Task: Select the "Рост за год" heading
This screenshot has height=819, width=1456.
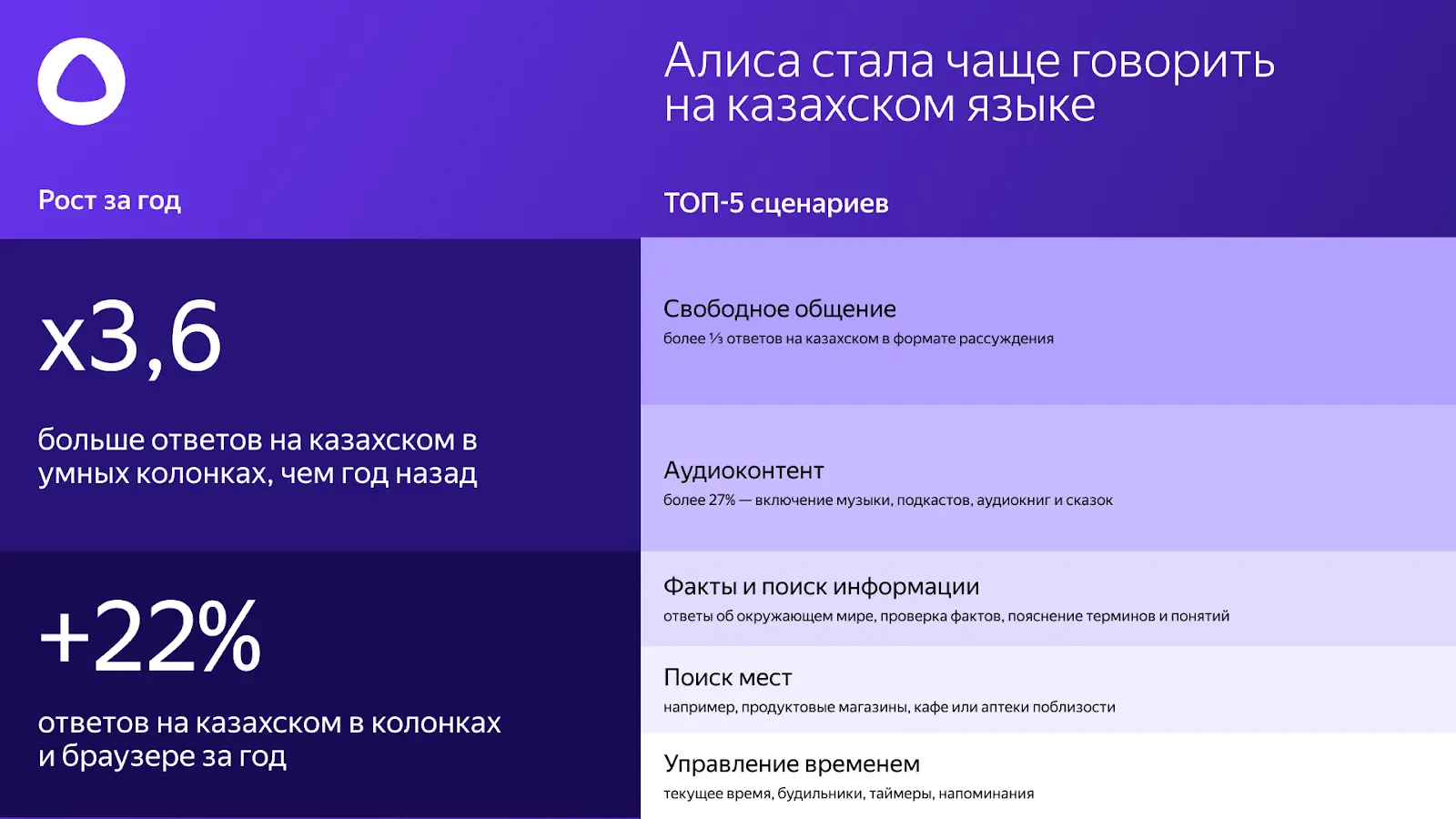Action: coord(109,200)
